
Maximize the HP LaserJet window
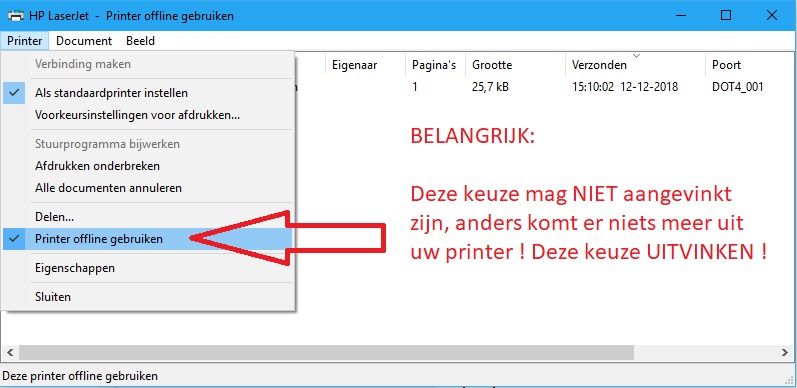tap(726, 15)
